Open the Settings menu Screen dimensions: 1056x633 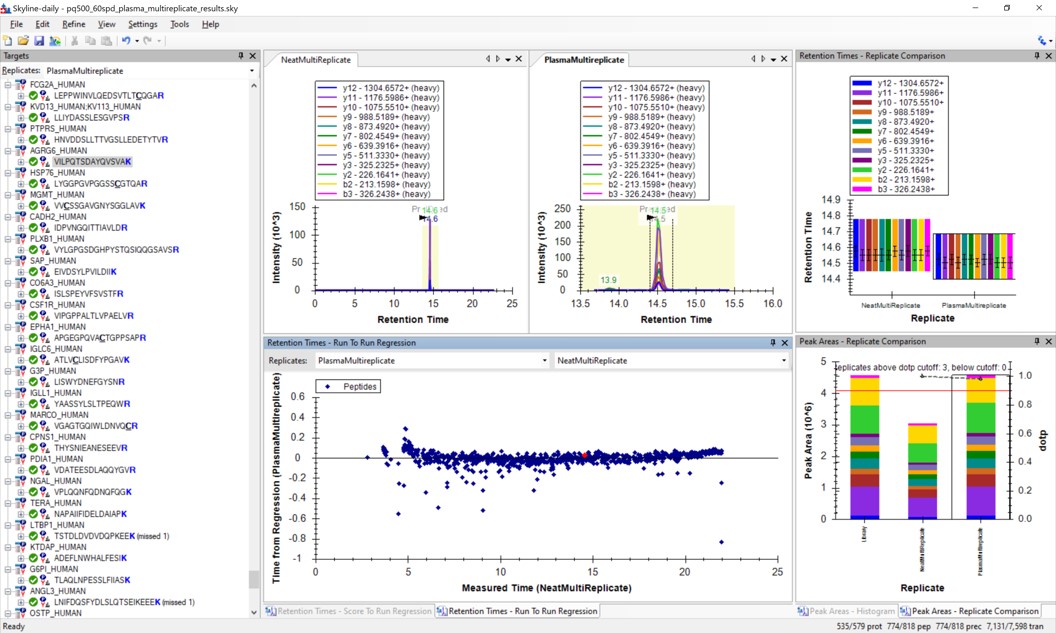tap(143, 24)
